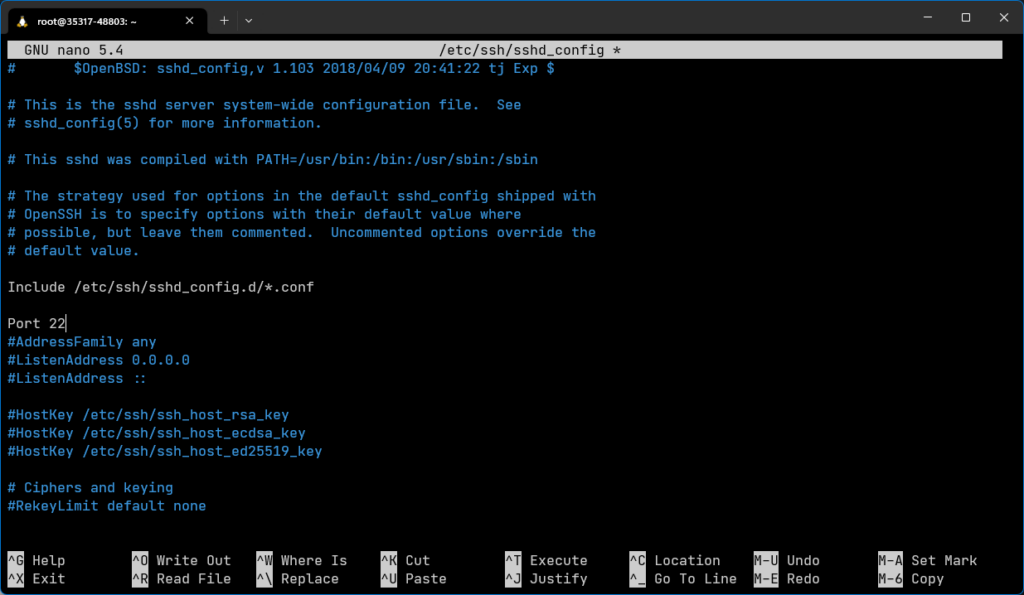Click the #ListenAddress 0.0.0.0 line
This screenshot has height=595, width=1024.
pyautogui.click(x=99, y=361)
